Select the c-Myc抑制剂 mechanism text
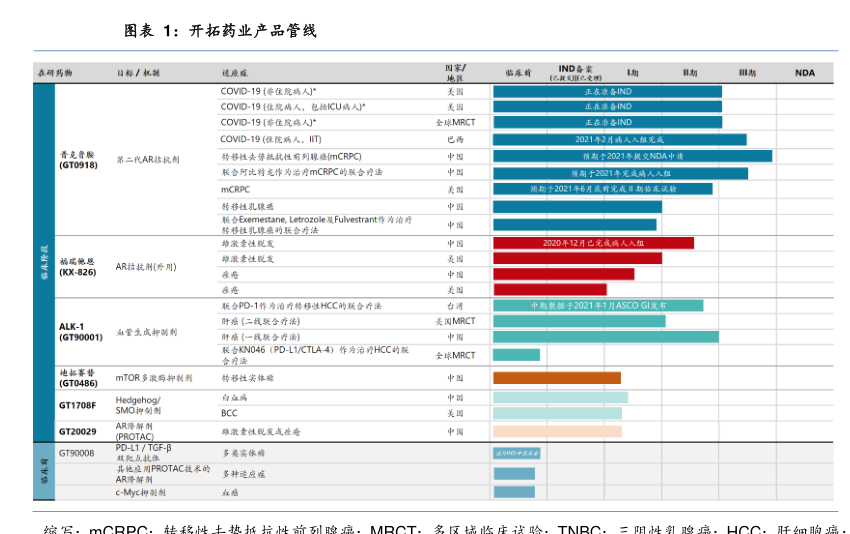Viewport: 850px width, 534px height. click(140, 492)
